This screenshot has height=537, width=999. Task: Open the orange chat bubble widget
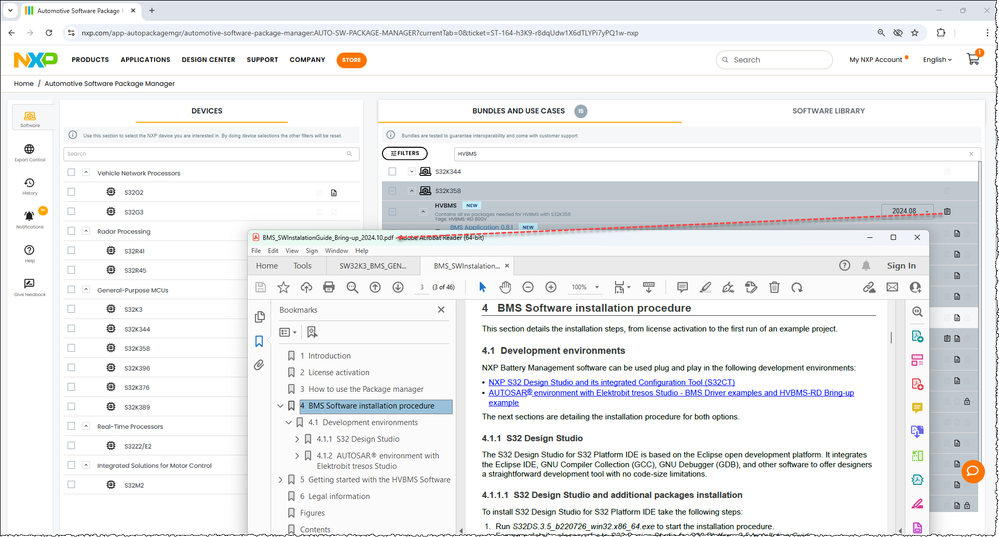tap(973, 471)
